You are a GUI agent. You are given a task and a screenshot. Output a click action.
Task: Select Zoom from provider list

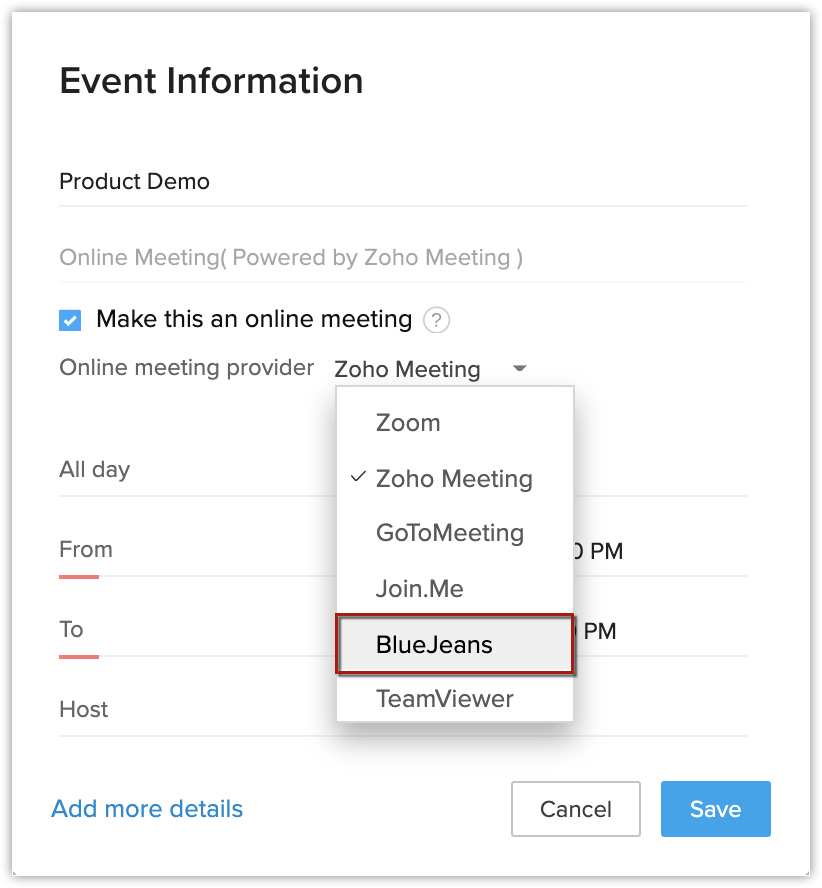(x=408, y=423)
